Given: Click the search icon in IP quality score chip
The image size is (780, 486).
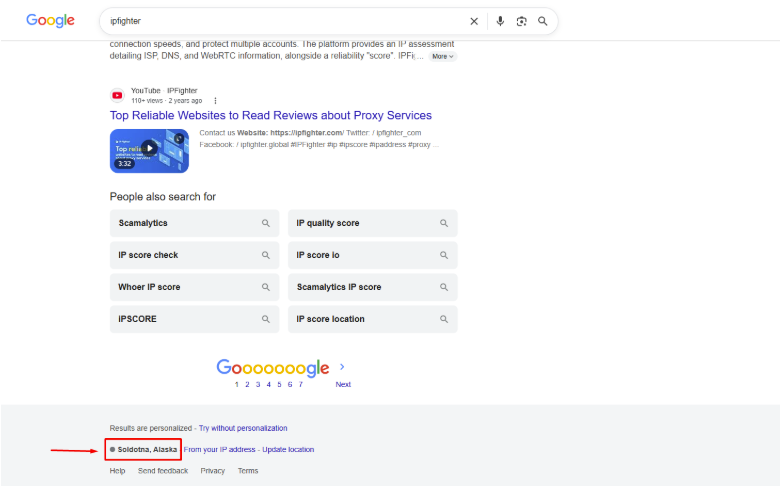Looking at the screenshot, I should click(444, 223).
